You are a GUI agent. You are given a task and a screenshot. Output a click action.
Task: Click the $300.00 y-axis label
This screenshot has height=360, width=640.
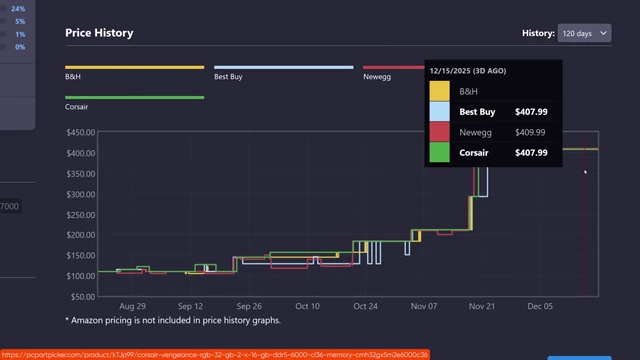(x=81, y=194)
